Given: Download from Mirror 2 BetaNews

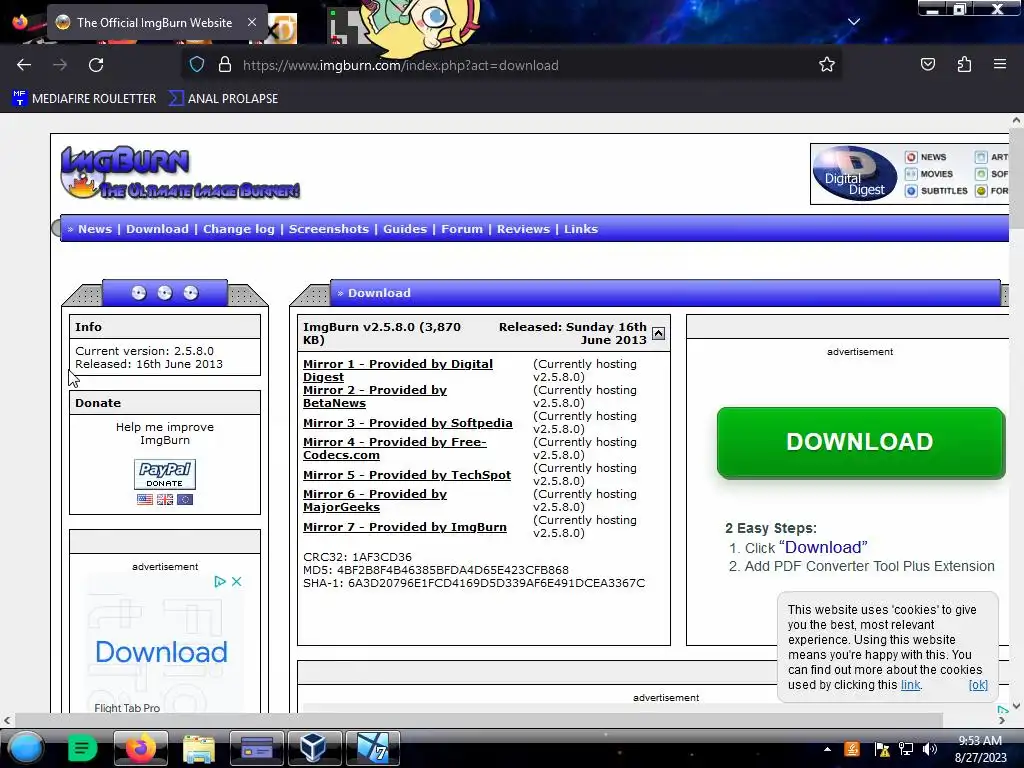Looking at the screenshot, I should pyautogui.click(x=375, y=396).
